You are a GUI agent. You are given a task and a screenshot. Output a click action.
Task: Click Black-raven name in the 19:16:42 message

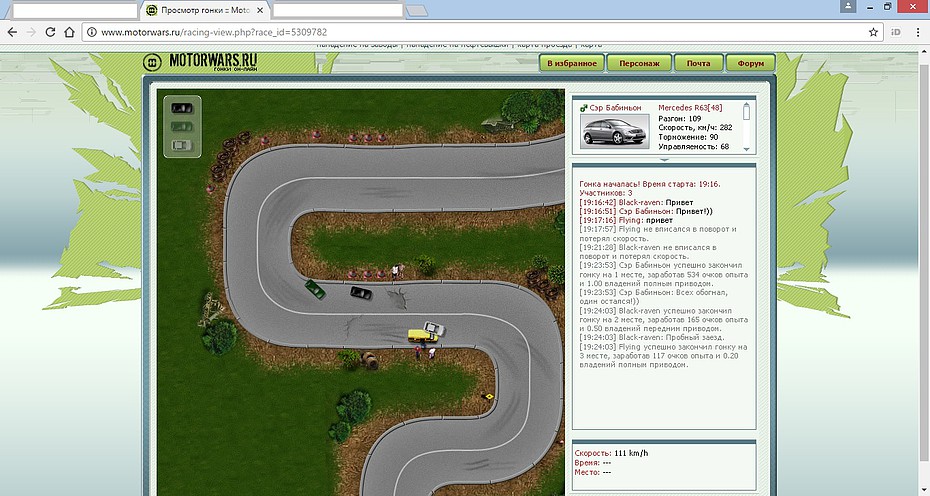[x=639, y=202]
